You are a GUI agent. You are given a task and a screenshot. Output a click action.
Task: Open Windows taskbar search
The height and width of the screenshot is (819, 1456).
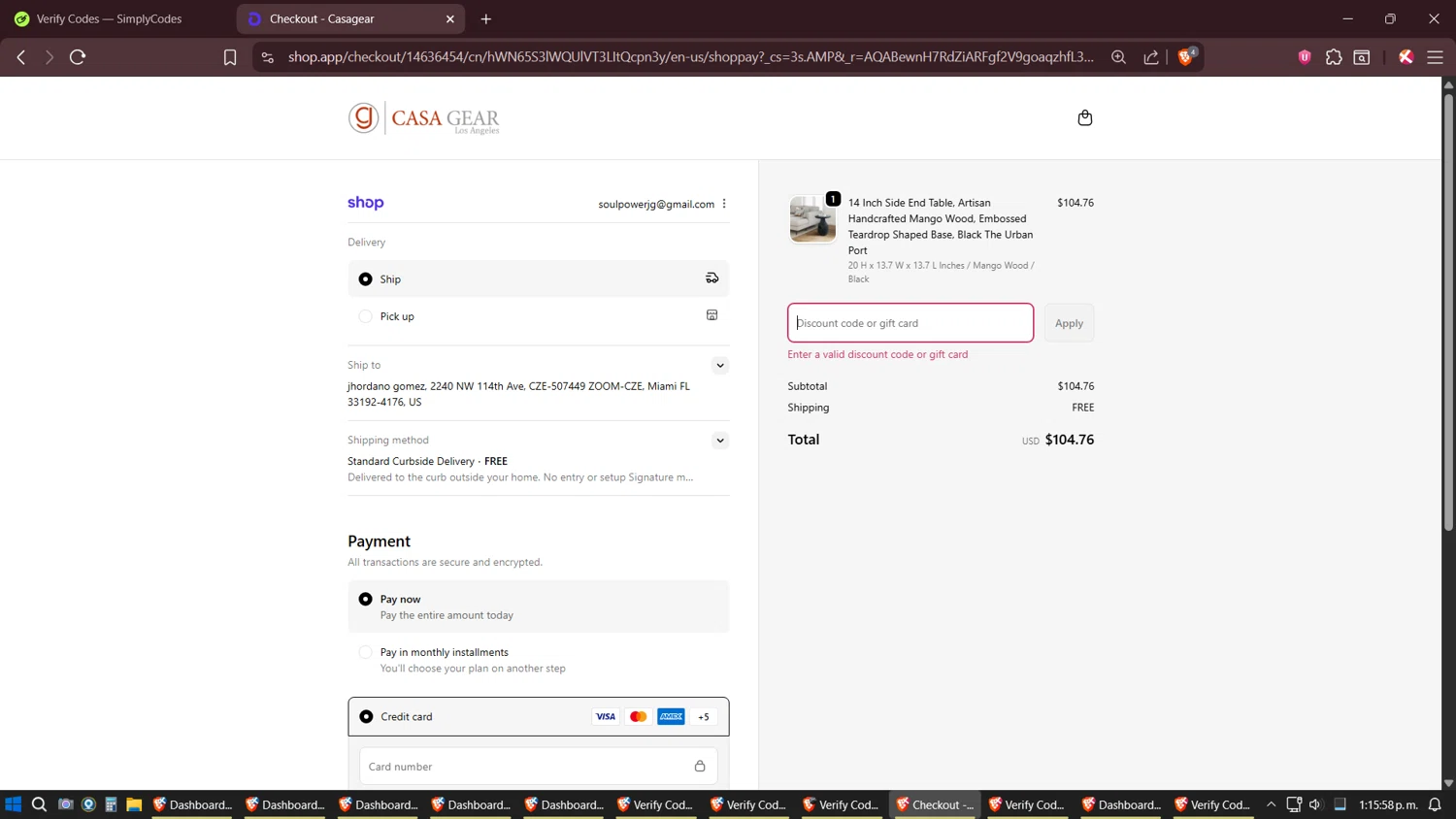click(x=39, y=804)
